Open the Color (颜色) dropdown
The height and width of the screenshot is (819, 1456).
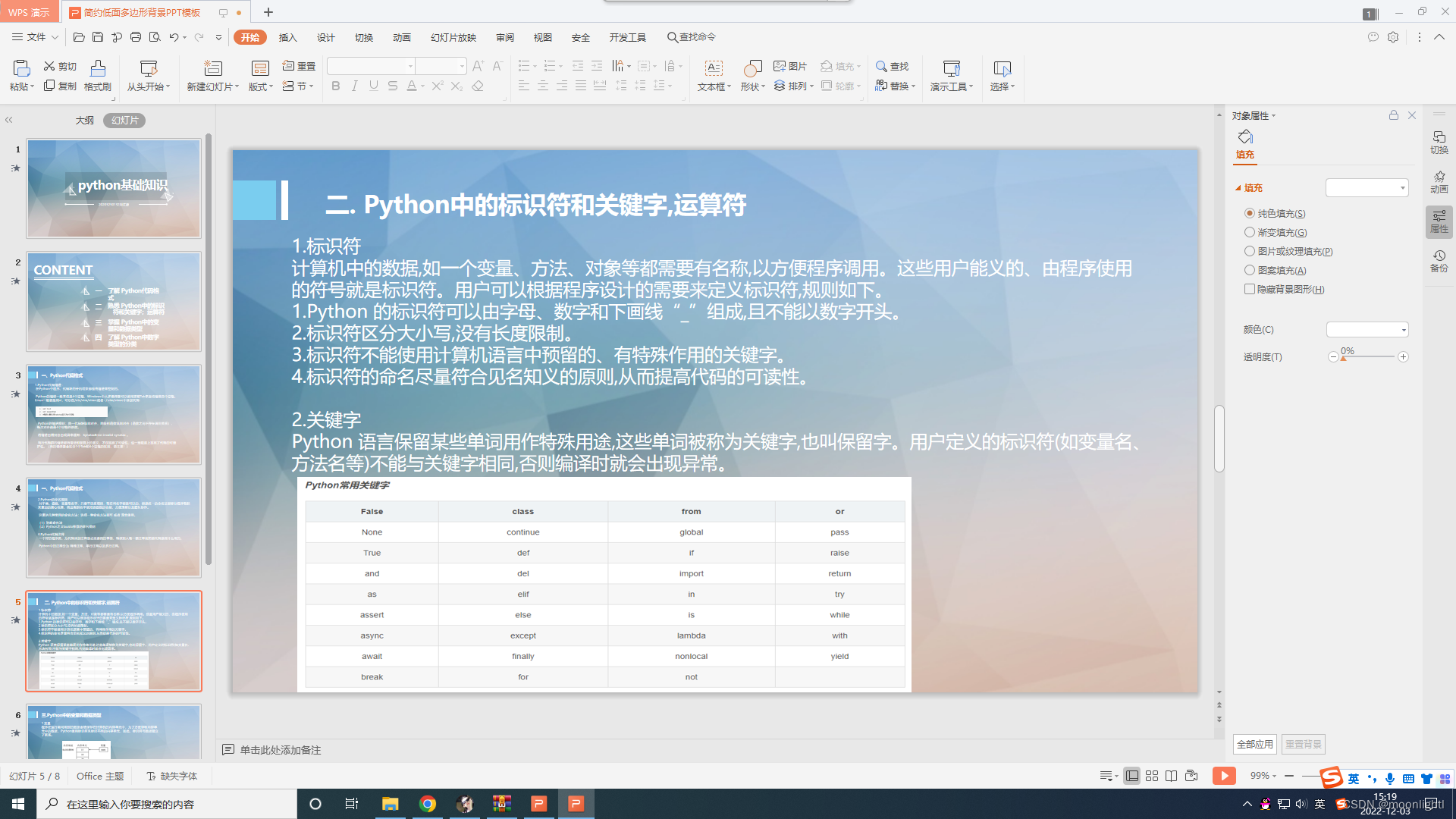click(x=1367, y=329)
